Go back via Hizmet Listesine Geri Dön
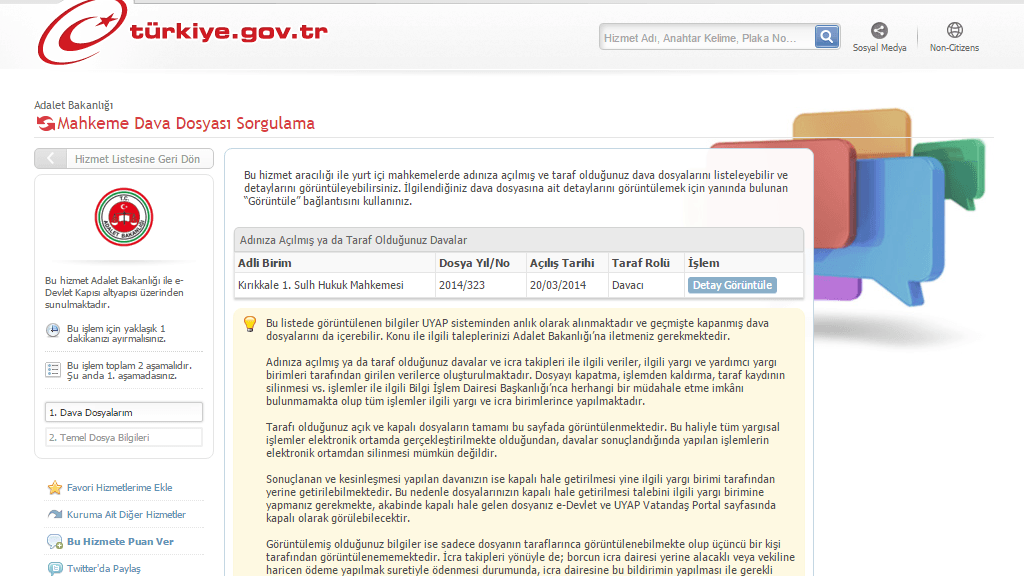The width and height of the screenshot is (1024, 576). [124, 159]
